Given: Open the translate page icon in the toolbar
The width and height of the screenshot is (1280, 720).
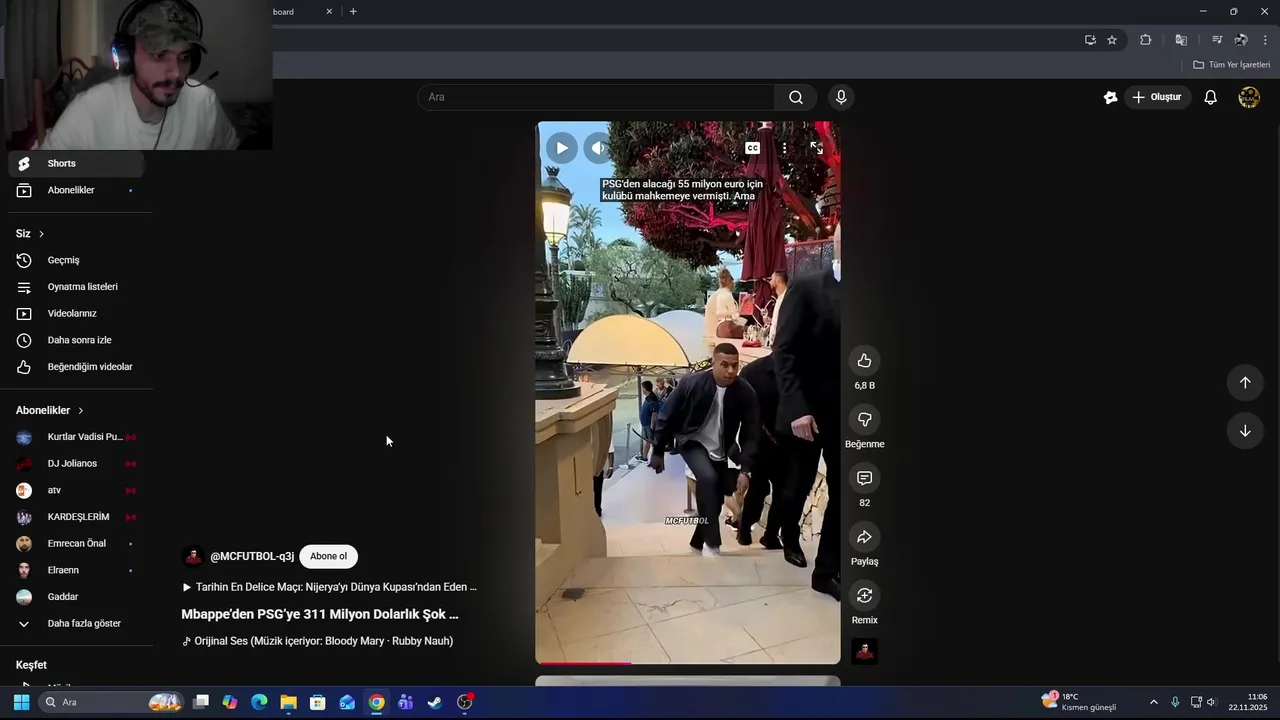Looking at the screenshot, I should (x=1181, y=40).
